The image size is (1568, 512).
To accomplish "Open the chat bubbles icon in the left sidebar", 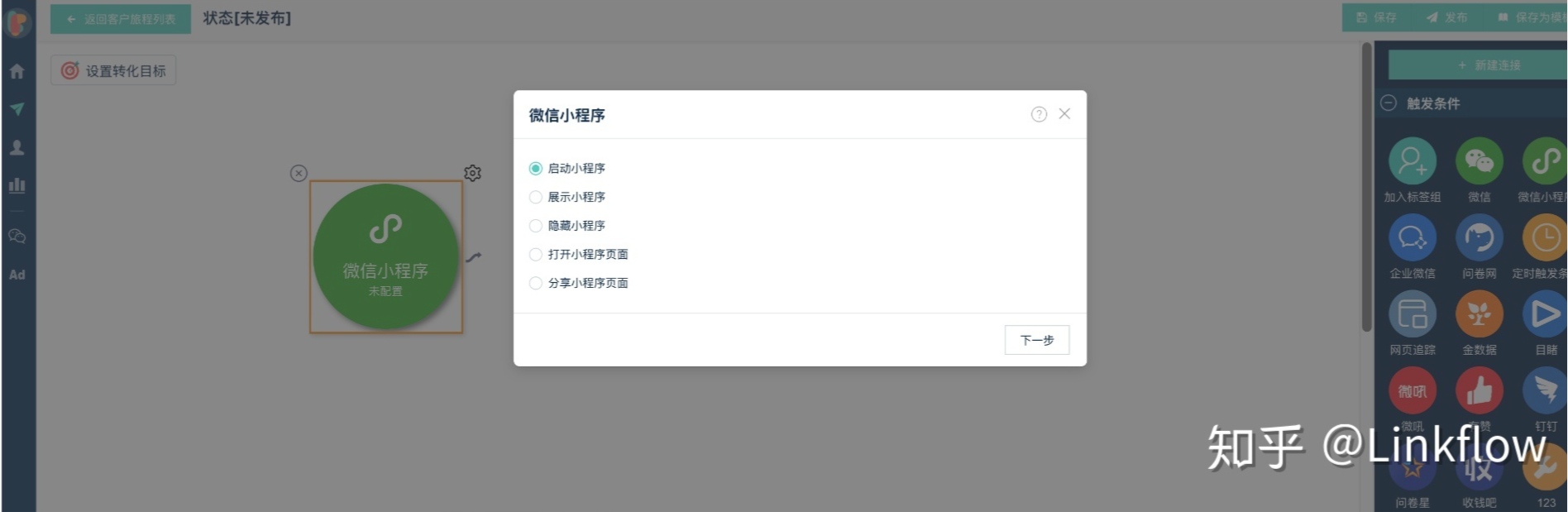I will point(17,237).
